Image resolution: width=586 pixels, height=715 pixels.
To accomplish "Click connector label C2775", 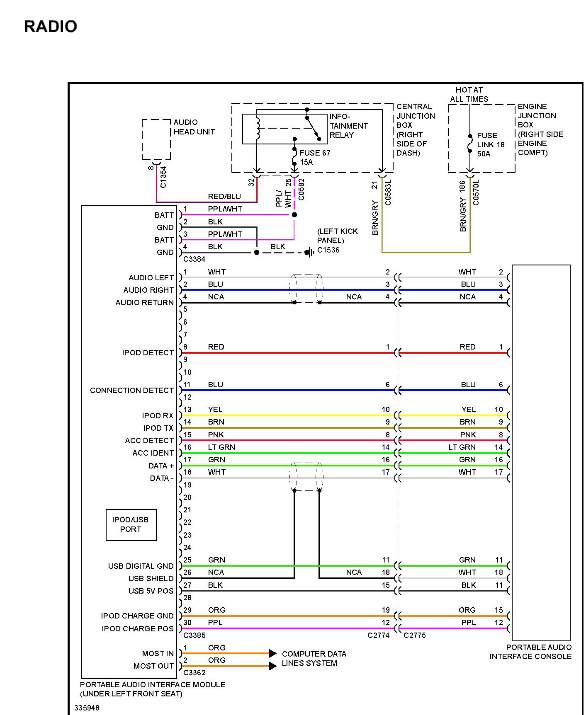I will pos(415,635).
